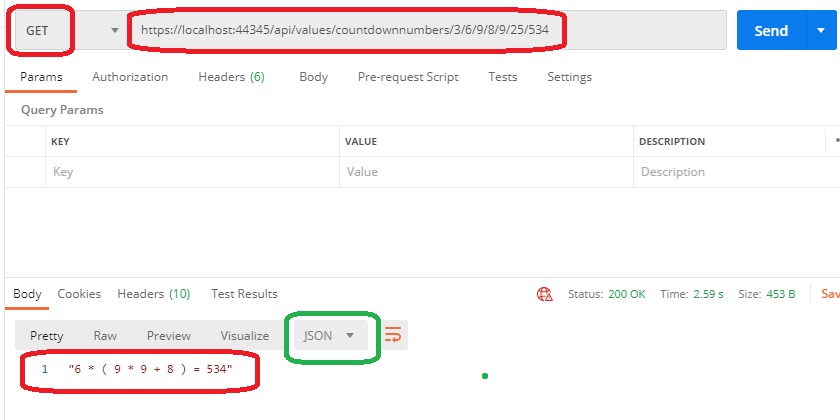This screenshot has width=840, height=420.
Task: View the response Headers (10) tab
Action: [154, 294]
